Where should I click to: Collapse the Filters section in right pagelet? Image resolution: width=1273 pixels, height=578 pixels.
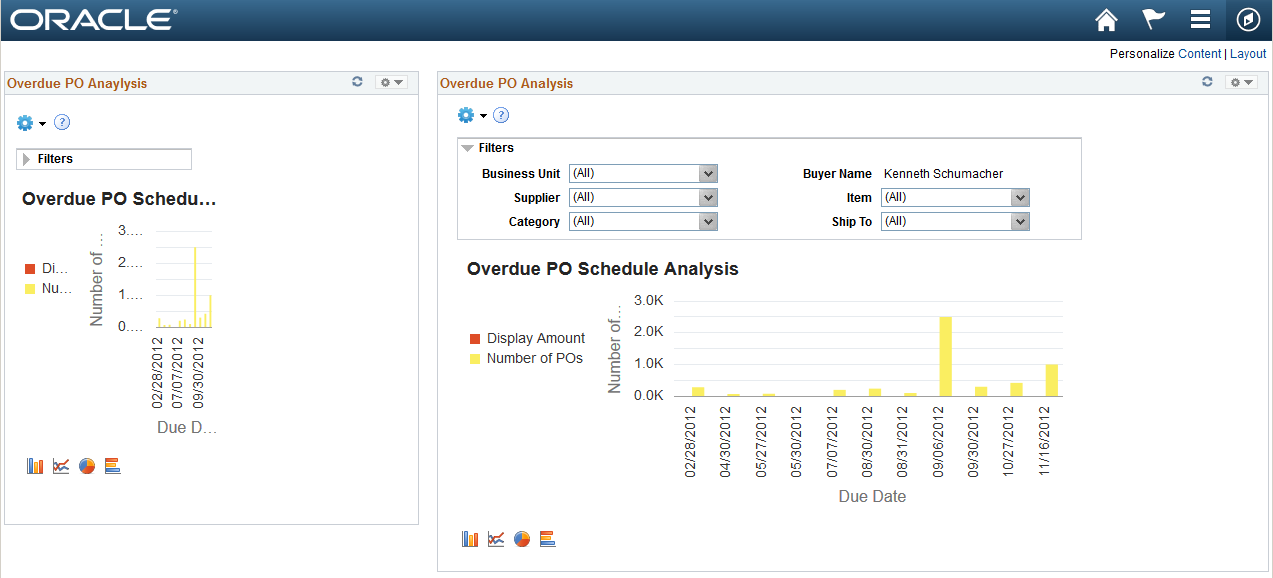click(488, 148)
